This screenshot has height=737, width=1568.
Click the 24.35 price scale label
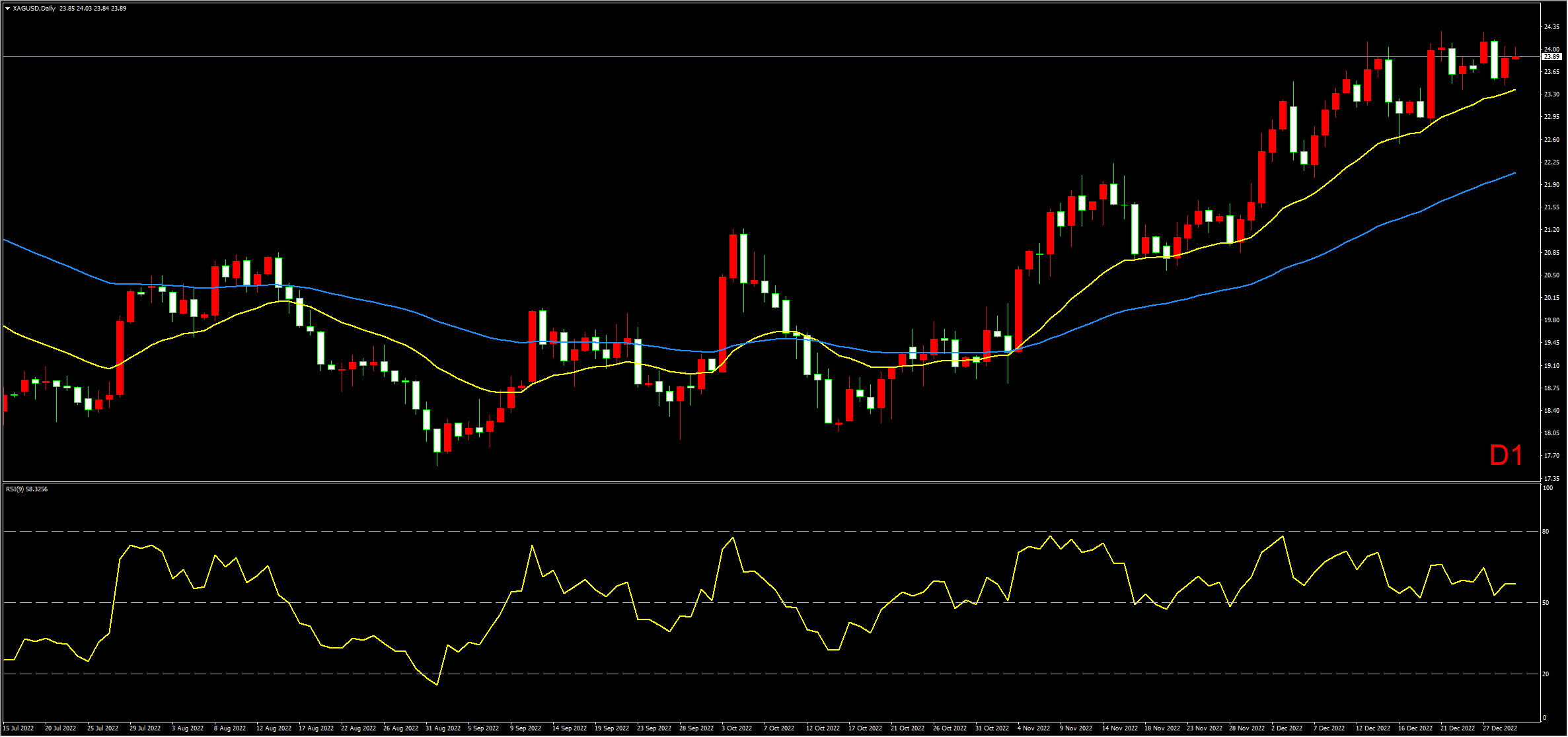[x=1551, y=27]
